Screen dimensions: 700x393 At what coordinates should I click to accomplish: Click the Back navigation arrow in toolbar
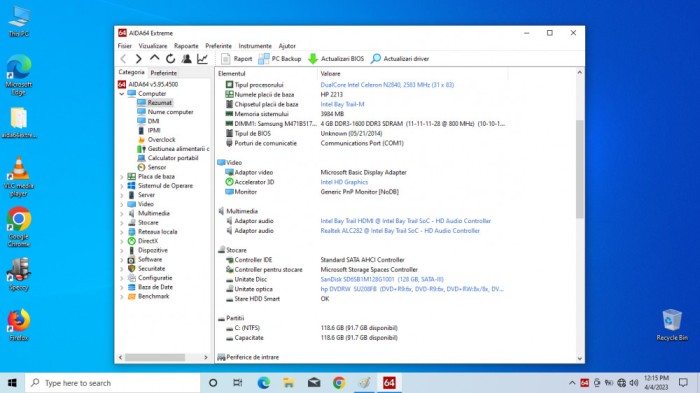point(124,59)
